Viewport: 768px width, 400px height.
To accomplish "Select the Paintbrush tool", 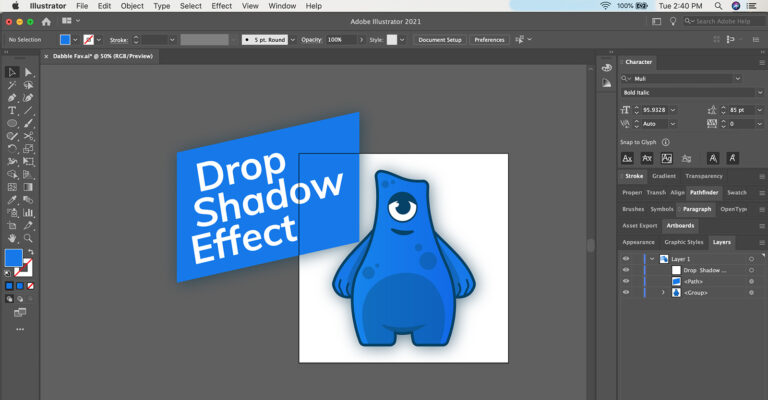I will pos(28,123).
